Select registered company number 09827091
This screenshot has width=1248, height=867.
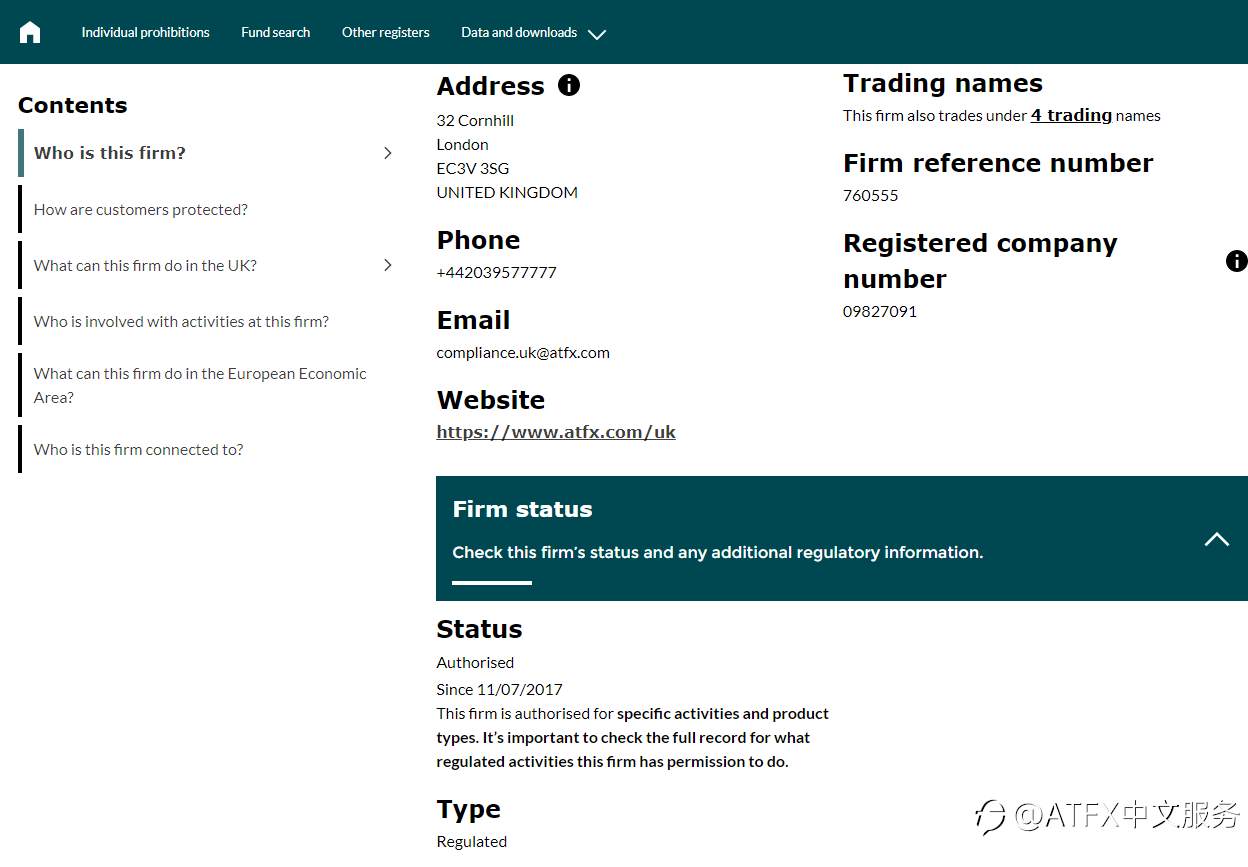(x=880, y=311)
